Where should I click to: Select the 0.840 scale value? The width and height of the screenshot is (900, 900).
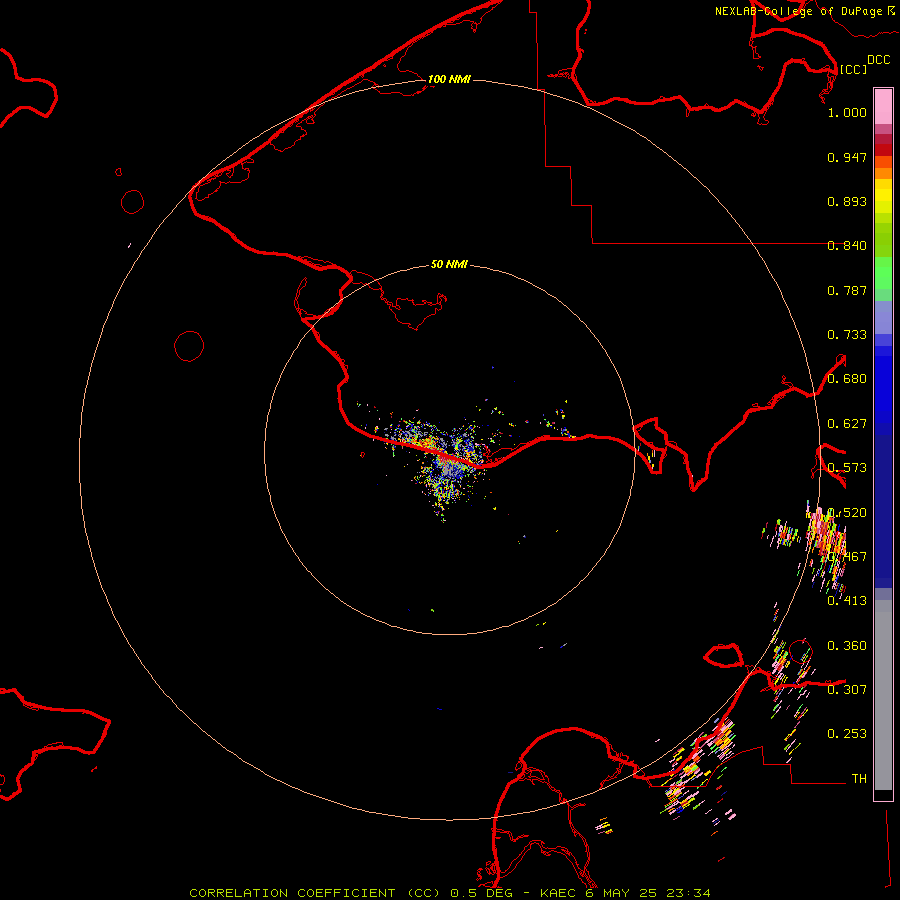pyautogui.click(x=847, y=246)
